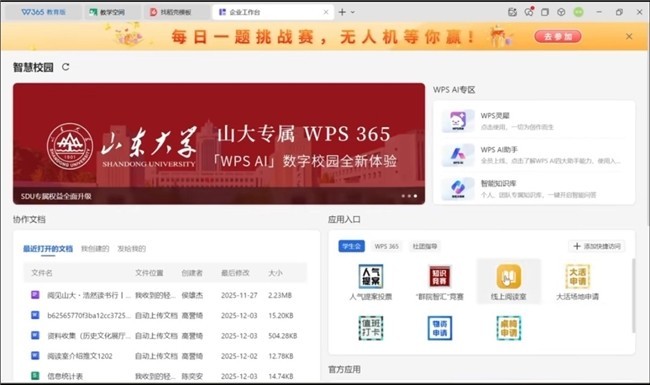Open document 信息统计表

[65, 376]
